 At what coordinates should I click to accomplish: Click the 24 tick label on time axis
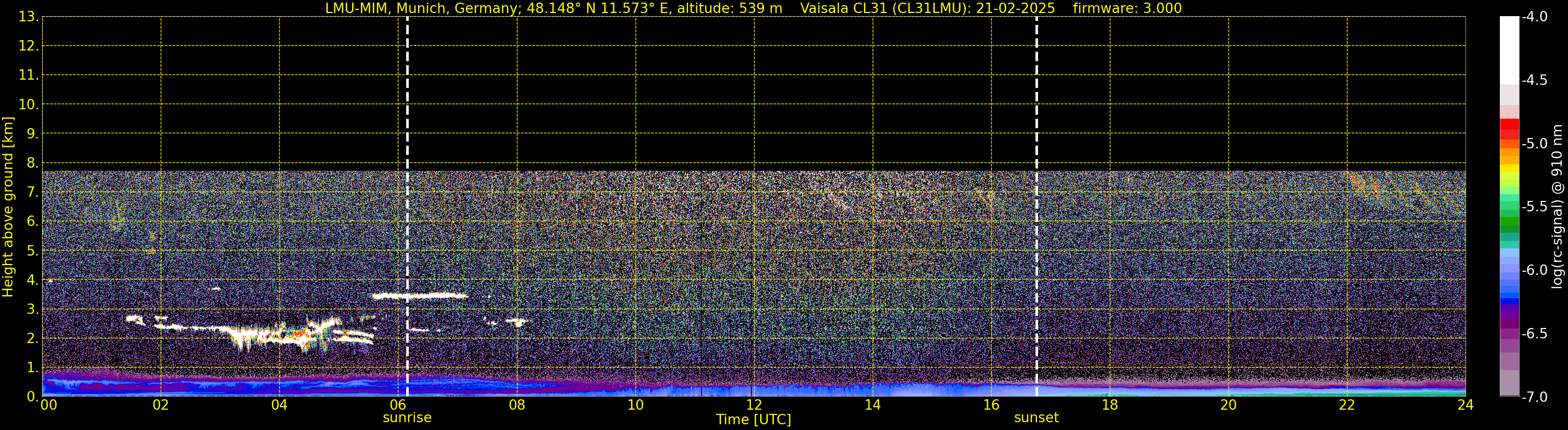[x=1465, y=406]
